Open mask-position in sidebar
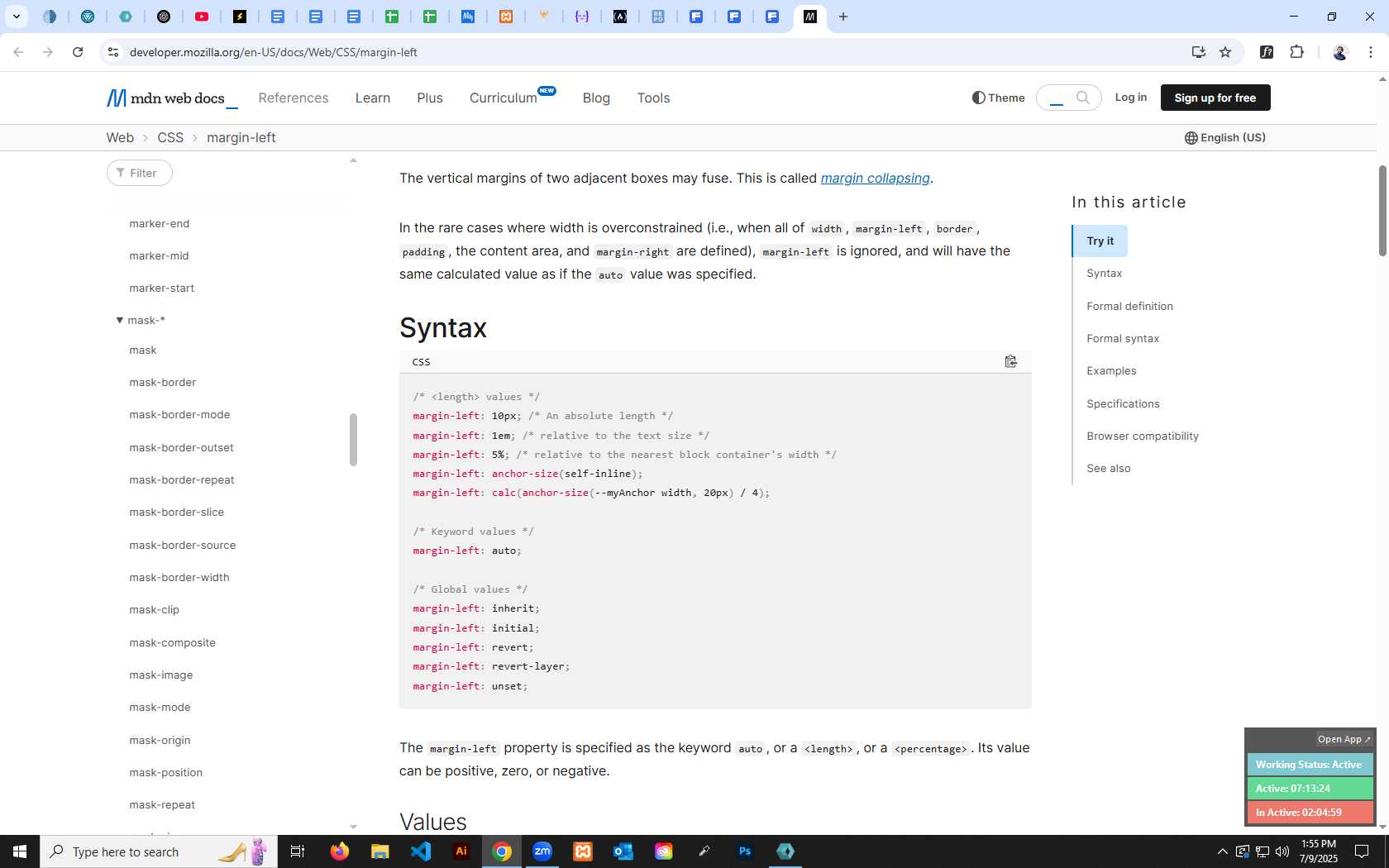The image size is (1389, 868). coord(165,772)
